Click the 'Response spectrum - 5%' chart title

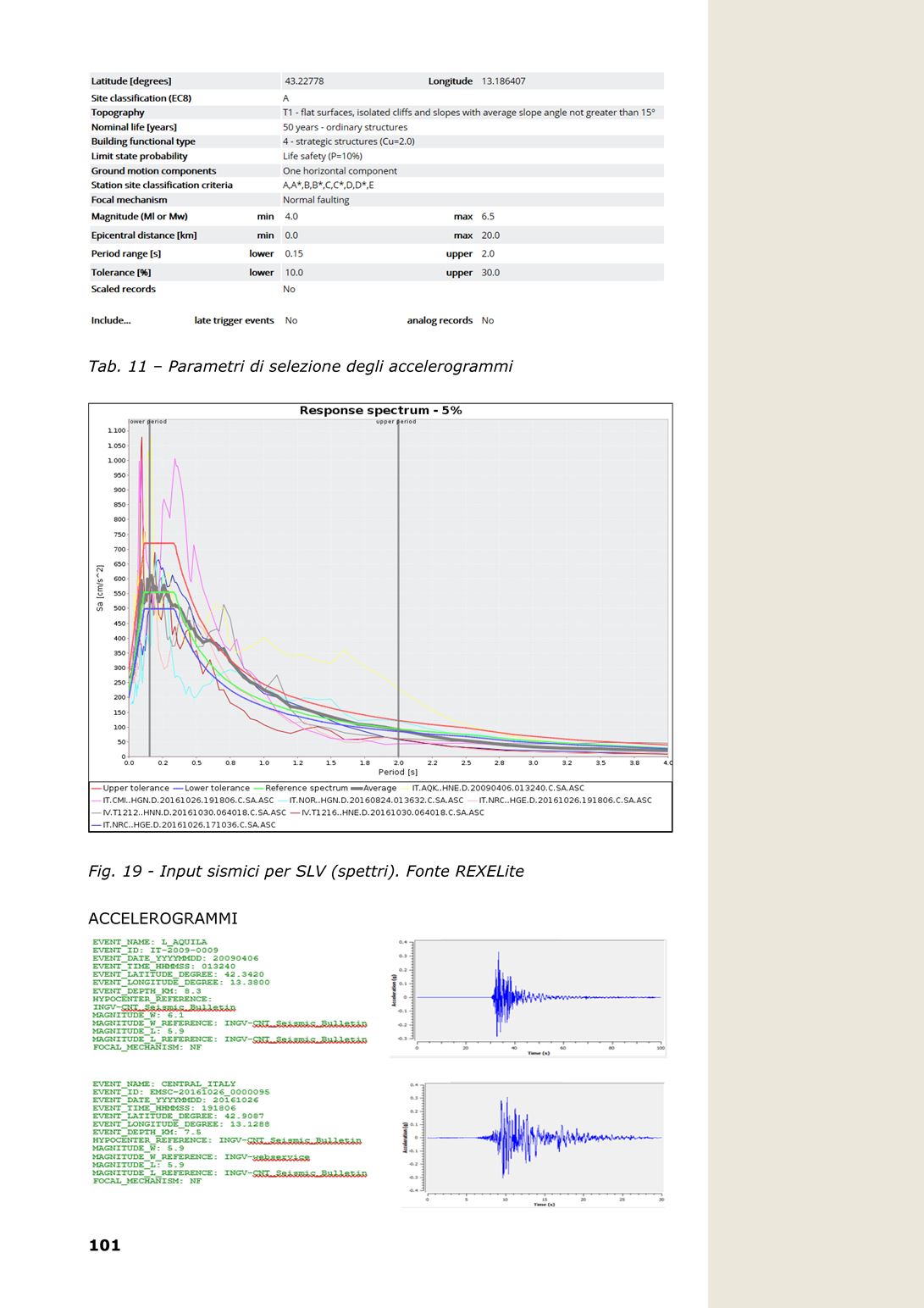[381, 411]
